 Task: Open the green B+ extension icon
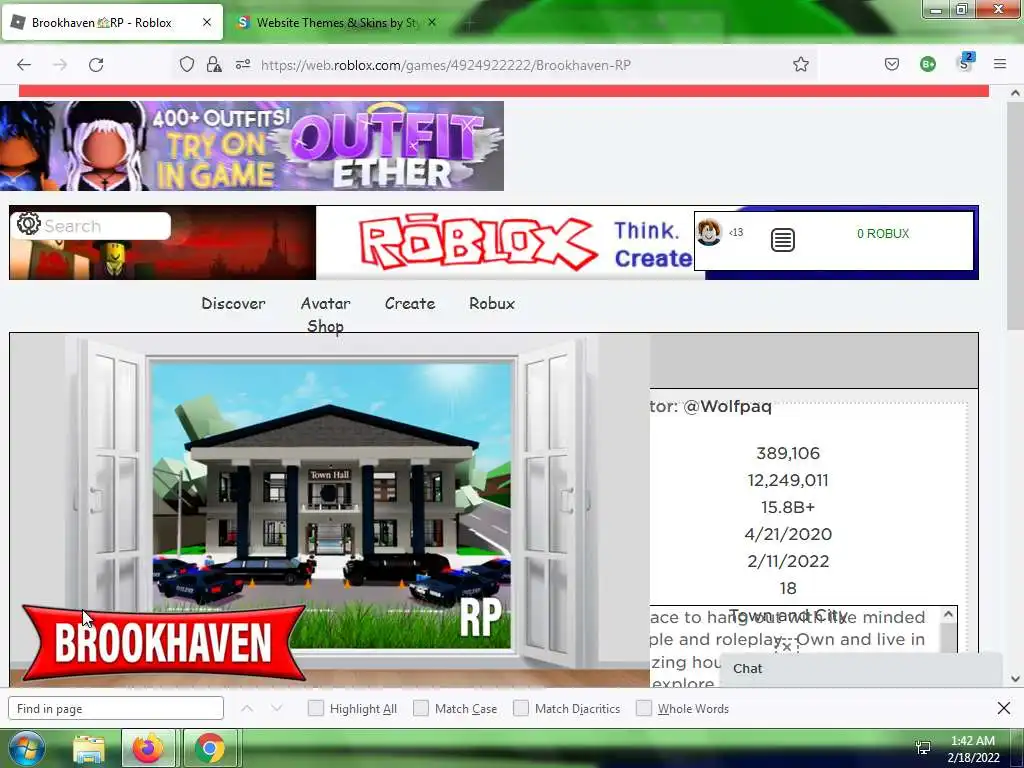927,64
